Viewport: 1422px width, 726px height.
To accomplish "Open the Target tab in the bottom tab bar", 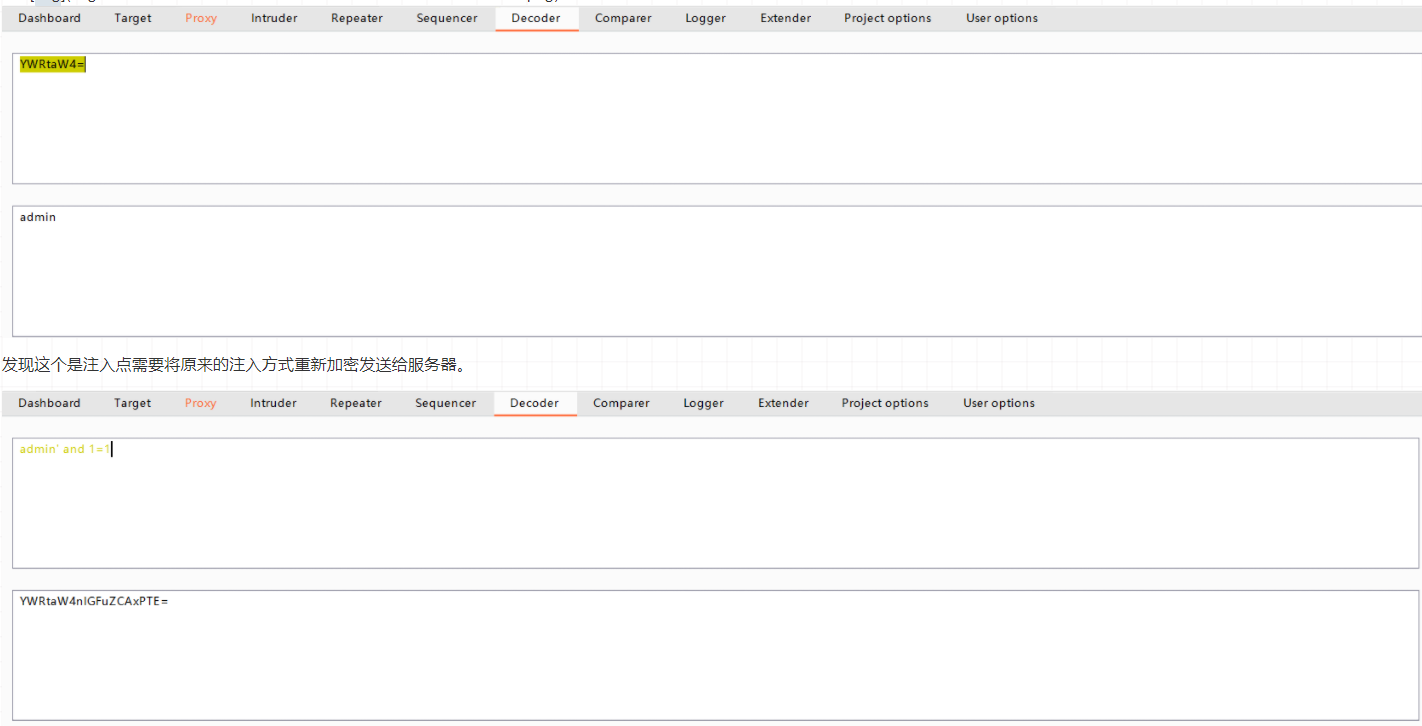I will tap(132, 403).
